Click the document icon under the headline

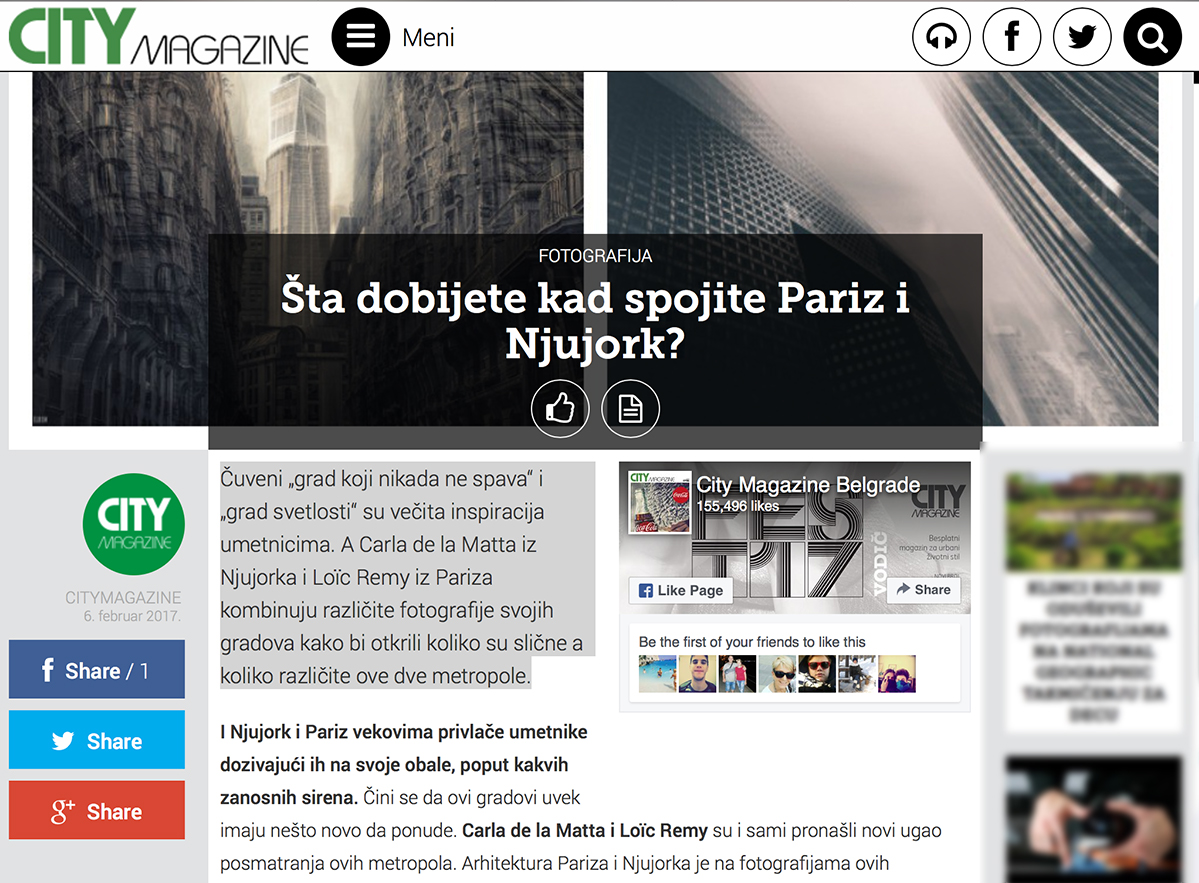click(631, 408)
